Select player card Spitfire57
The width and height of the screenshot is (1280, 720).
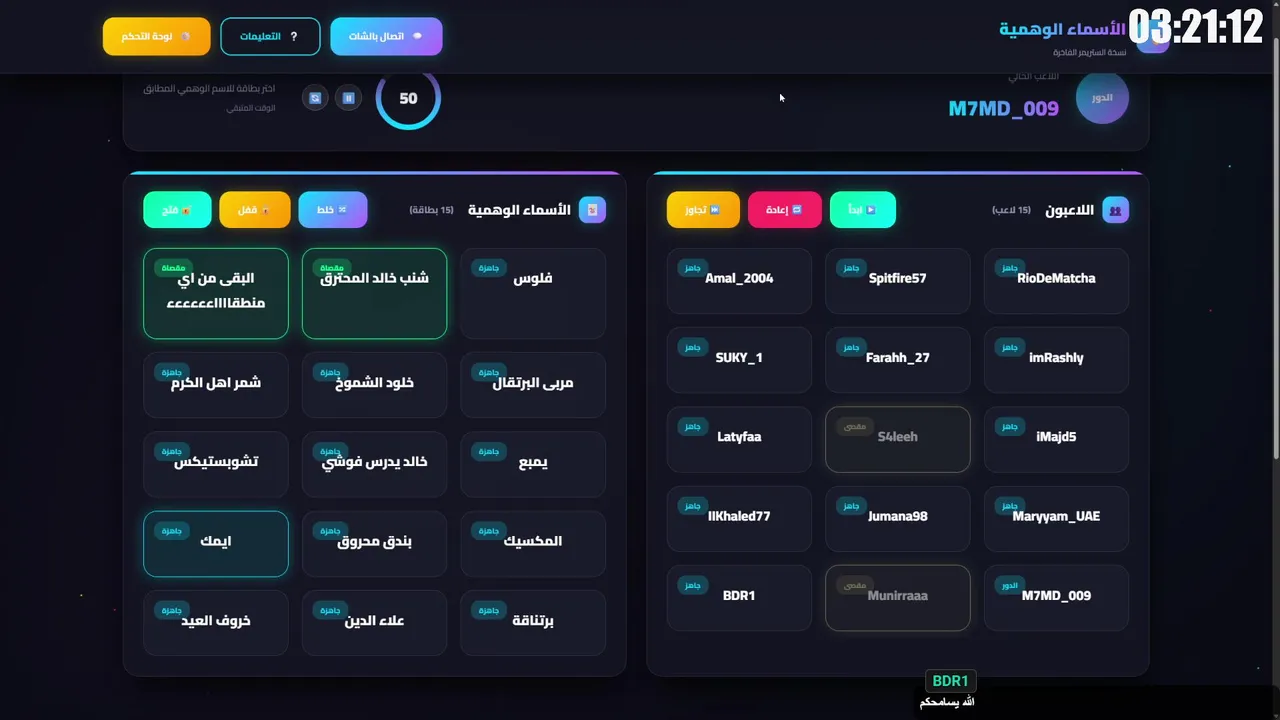[x=898, y=281]
